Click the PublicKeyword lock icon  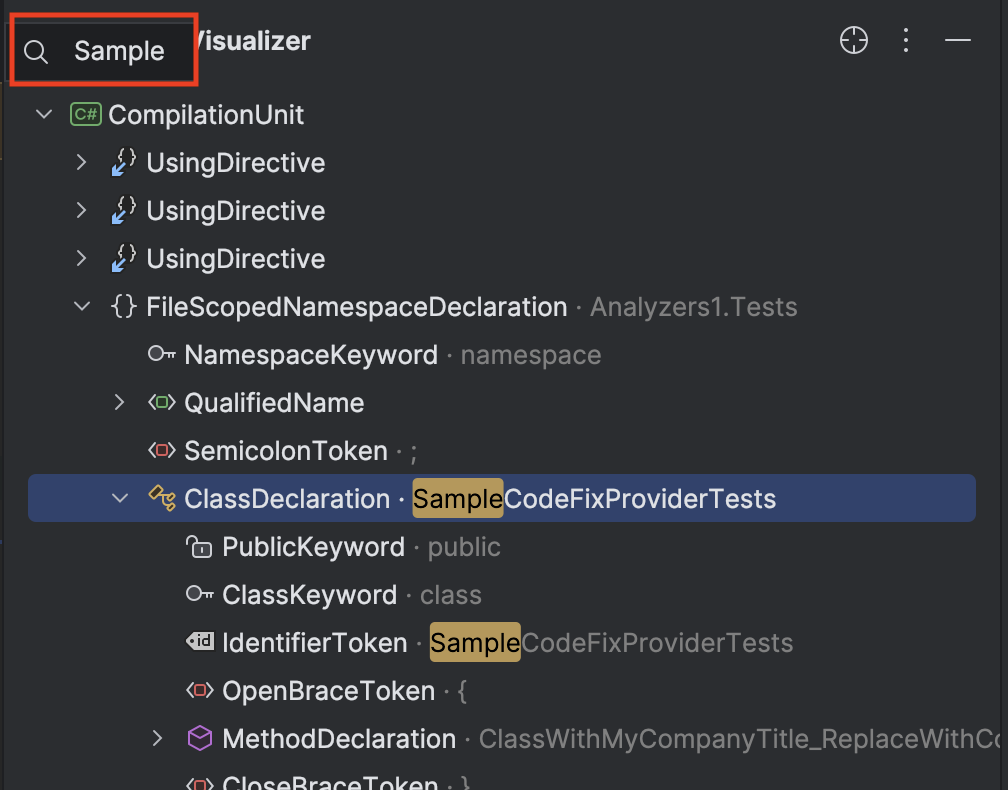(199, 547)
